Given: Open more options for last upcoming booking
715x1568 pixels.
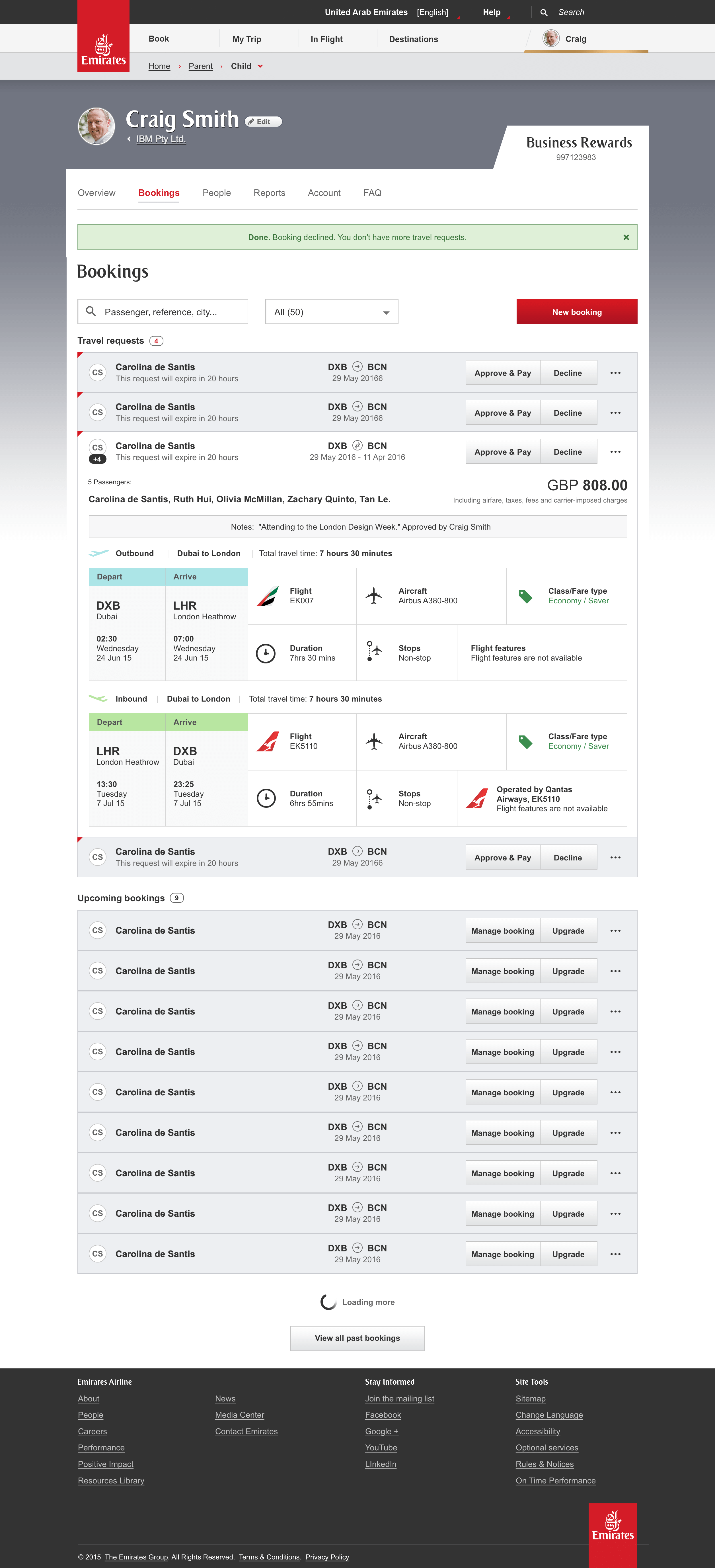Looking at the screenshot, I should tap(615, 1254).
